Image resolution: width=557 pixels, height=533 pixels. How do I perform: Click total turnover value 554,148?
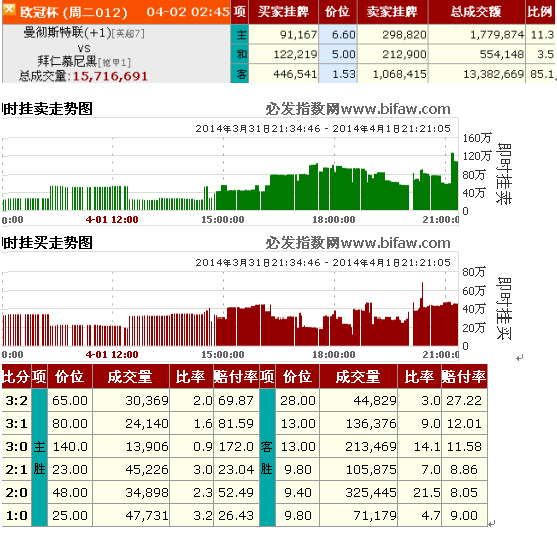point(502,54)
